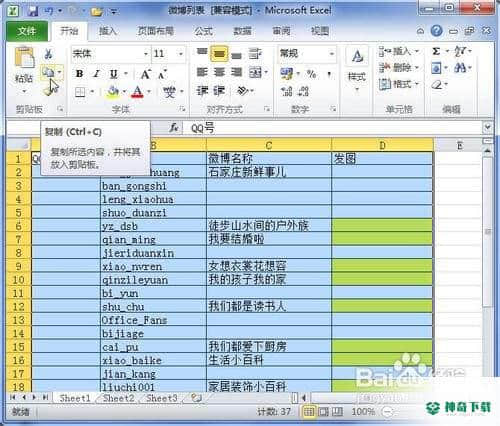Viewport: 500px width, 426px height.
Task: Click the Find and Select binoculars icon
Action: (x=460, y=68)
